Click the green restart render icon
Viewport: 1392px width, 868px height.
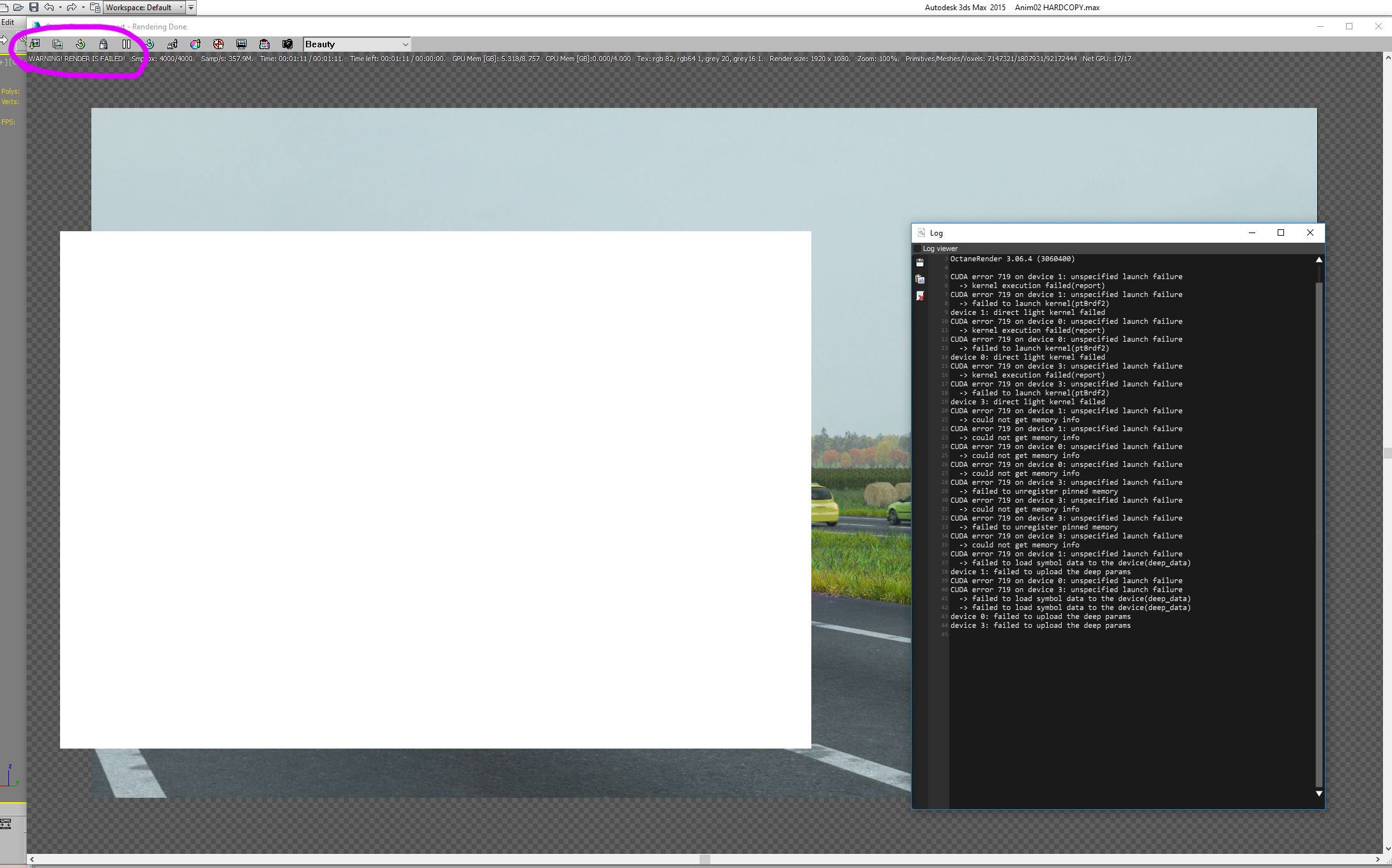(x=80, y=44)
